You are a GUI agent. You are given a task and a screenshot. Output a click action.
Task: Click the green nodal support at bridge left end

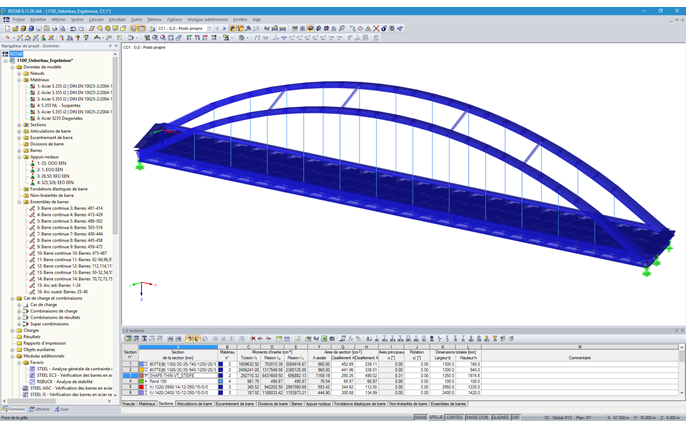click(140, 165)
